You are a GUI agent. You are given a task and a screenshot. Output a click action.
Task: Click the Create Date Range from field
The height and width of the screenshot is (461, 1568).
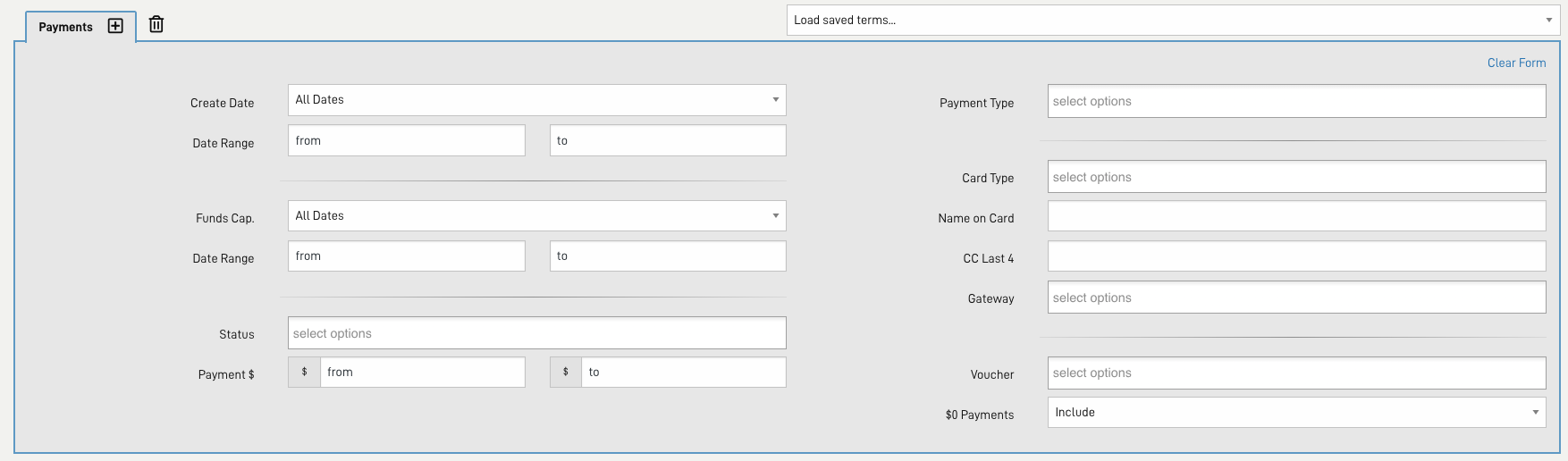tap(406, 140)
